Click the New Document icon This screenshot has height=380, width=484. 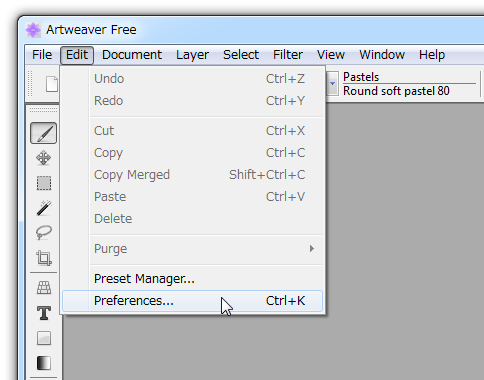tap(52, 84)
